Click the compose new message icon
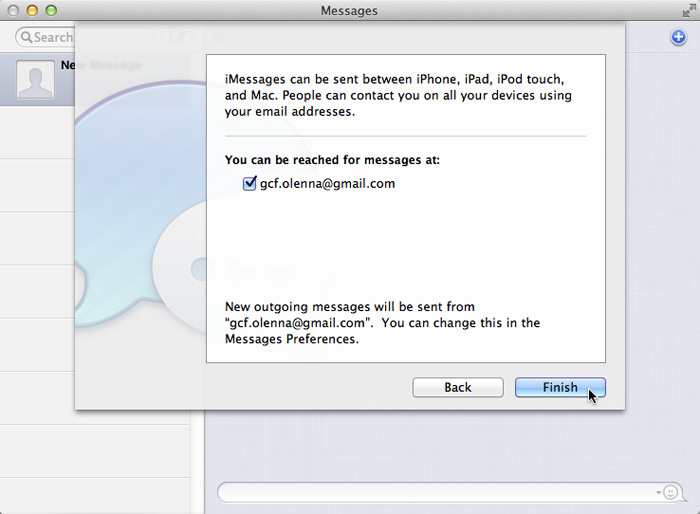 176,37
